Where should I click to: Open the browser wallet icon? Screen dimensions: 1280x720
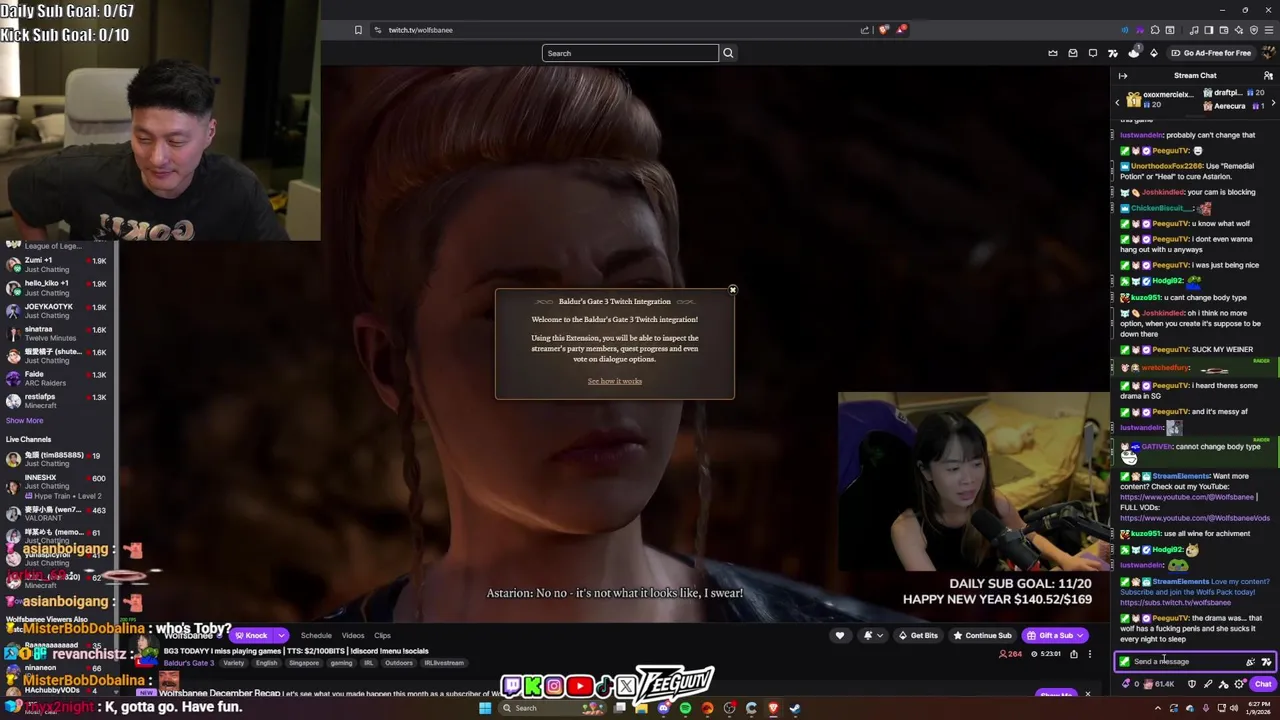1224,30
